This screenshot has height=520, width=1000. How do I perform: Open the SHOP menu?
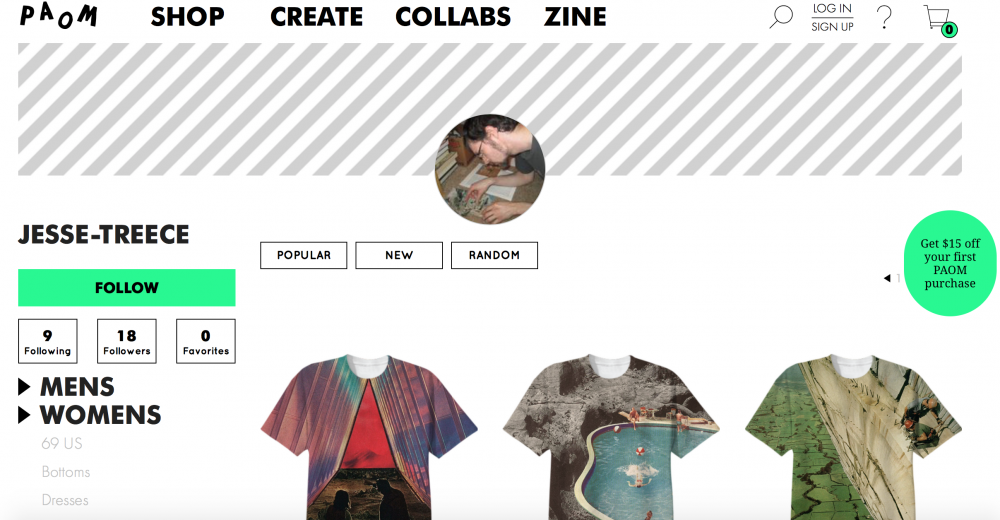point(188,17)
